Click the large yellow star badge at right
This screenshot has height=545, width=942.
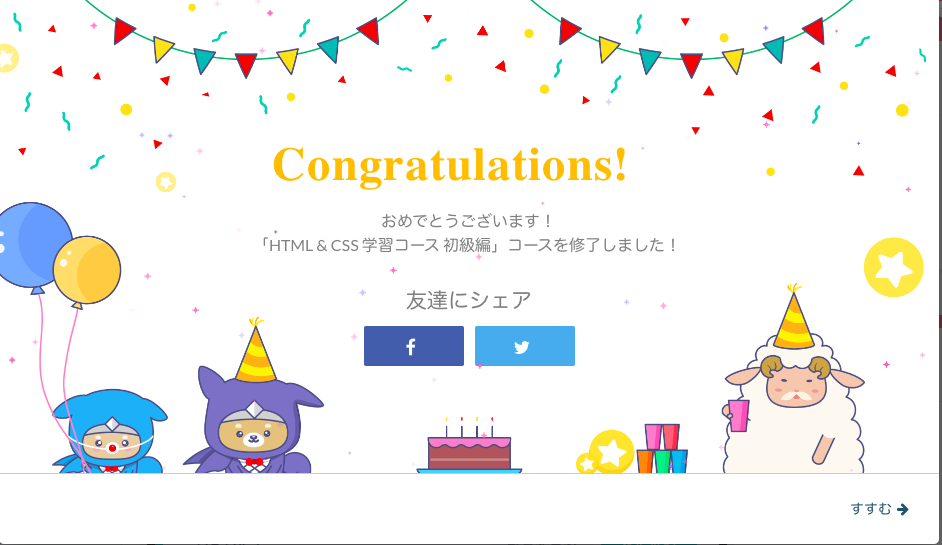coord(893,267)
